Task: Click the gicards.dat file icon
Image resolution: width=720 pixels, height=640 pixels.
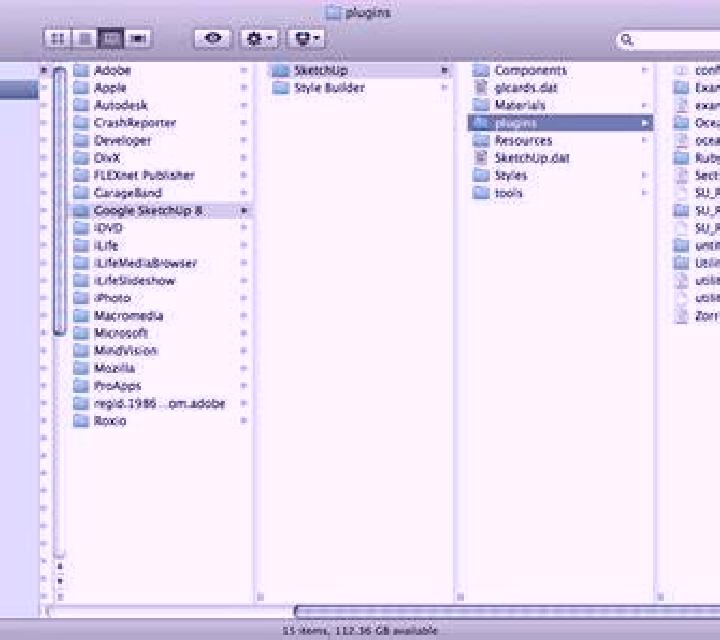Action: [x=480, y=88]
